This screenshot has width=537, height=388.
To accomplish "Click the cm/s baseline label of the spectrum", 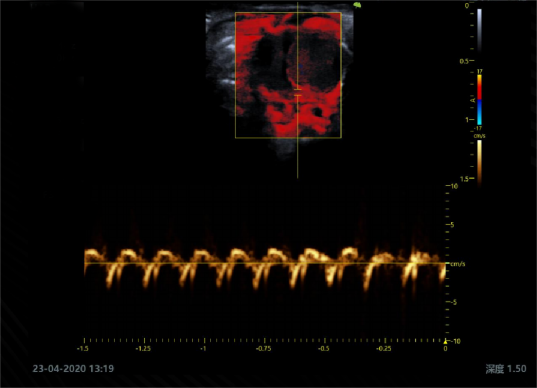I will tap(458, 264).
